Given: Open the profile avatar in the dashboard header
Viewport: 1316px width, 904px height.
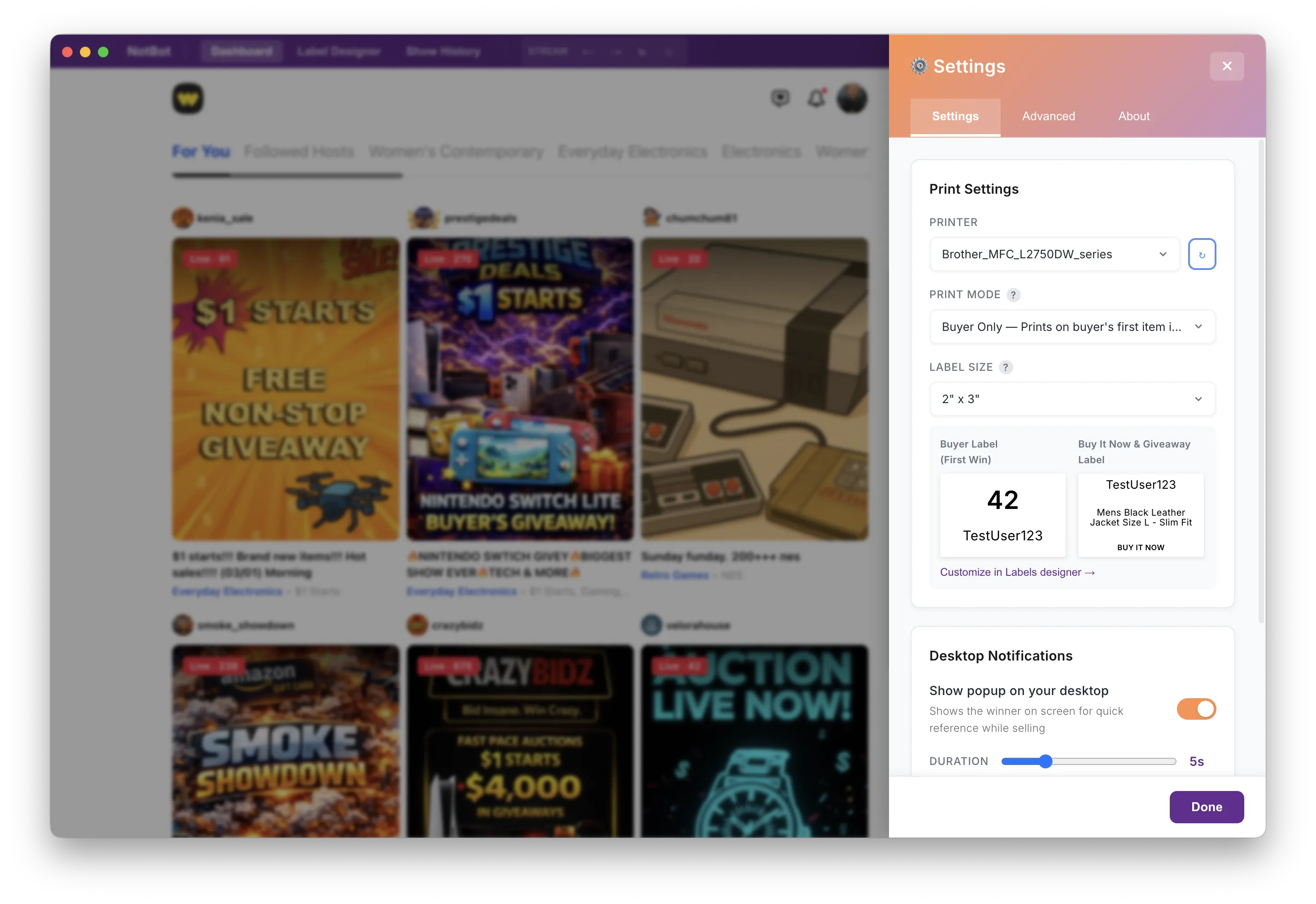Looking at the screenshot, I should 851,99.
